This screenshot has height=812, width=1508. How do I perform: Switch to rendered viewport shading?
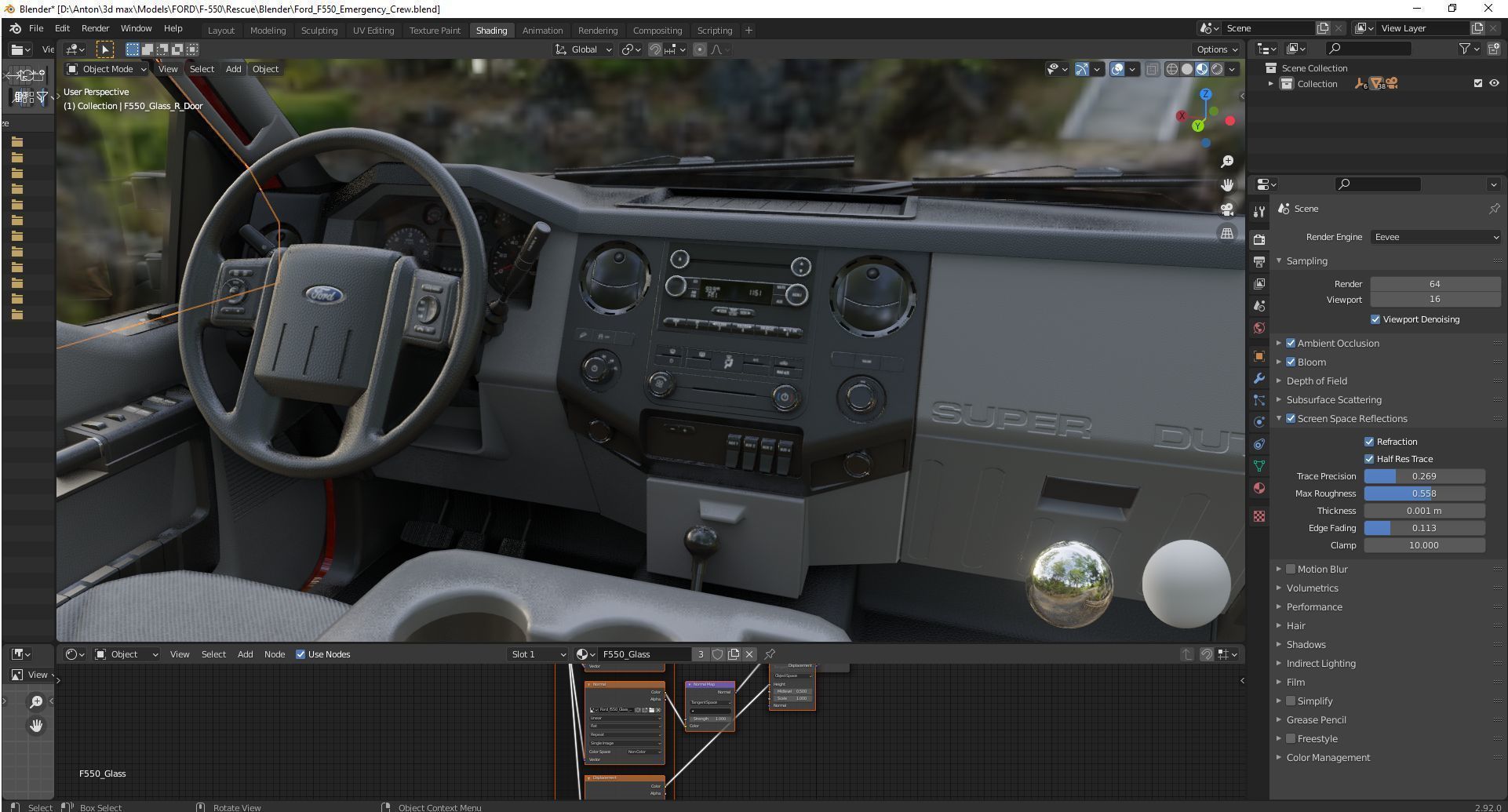(1217, 69)
